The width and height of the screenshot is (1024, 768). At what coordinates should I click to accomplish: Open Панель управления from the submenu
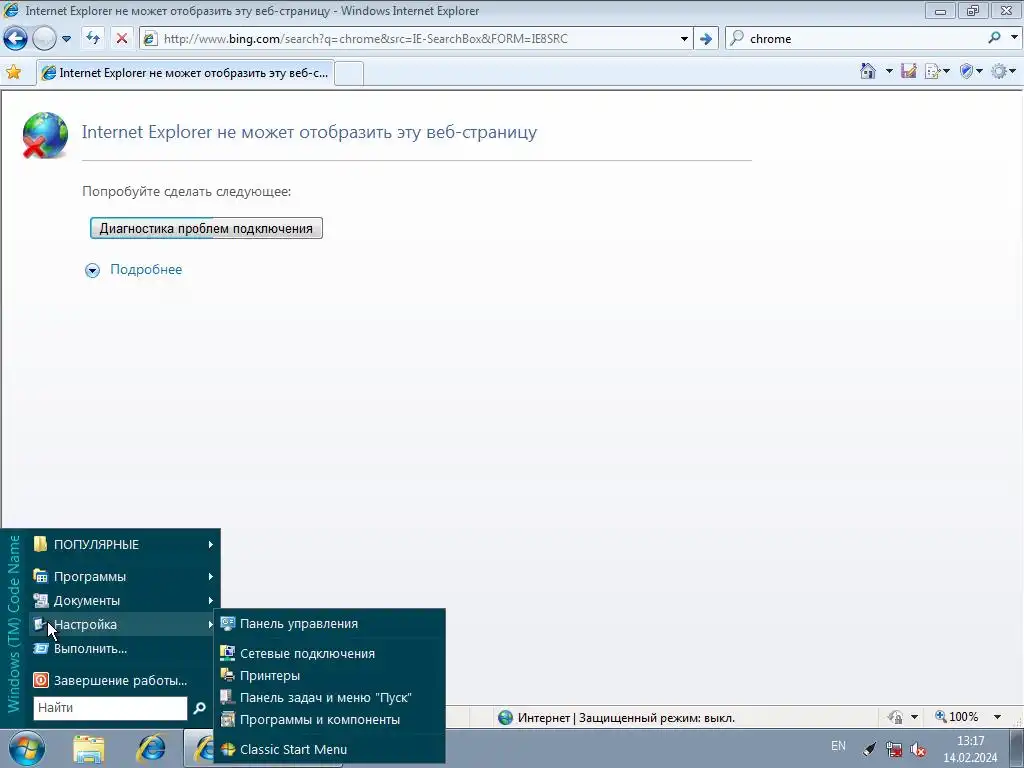(330, 624)
